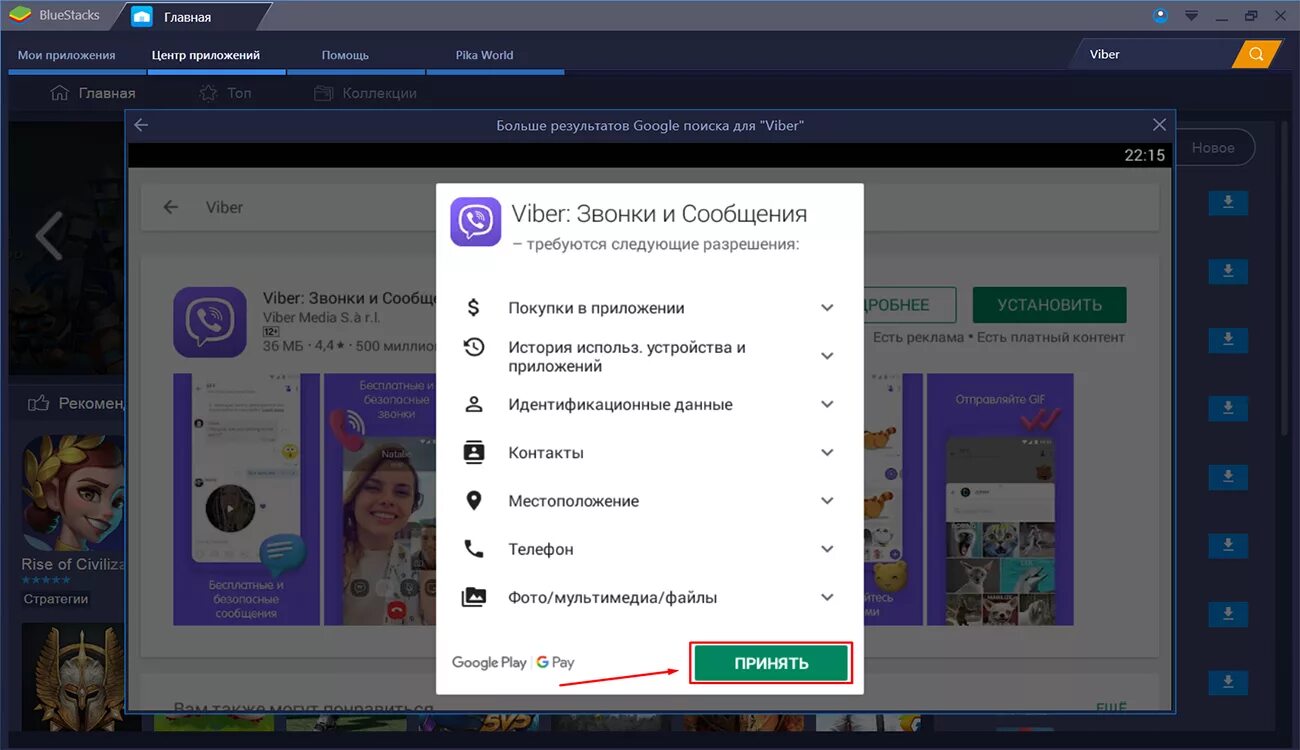Click the dollar sign purchases icon
1300x750 pixels.
(474, 308)
